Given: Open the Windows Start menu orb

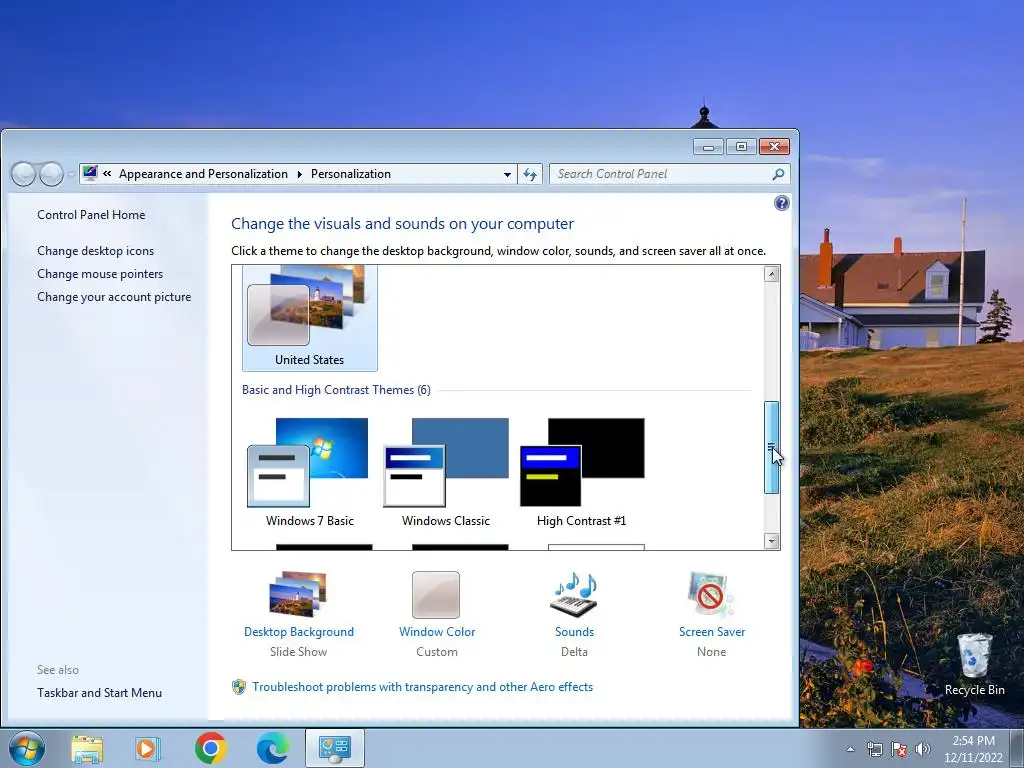Looking at the screenshot, I should pyautogui.click(x=27, y=748).
